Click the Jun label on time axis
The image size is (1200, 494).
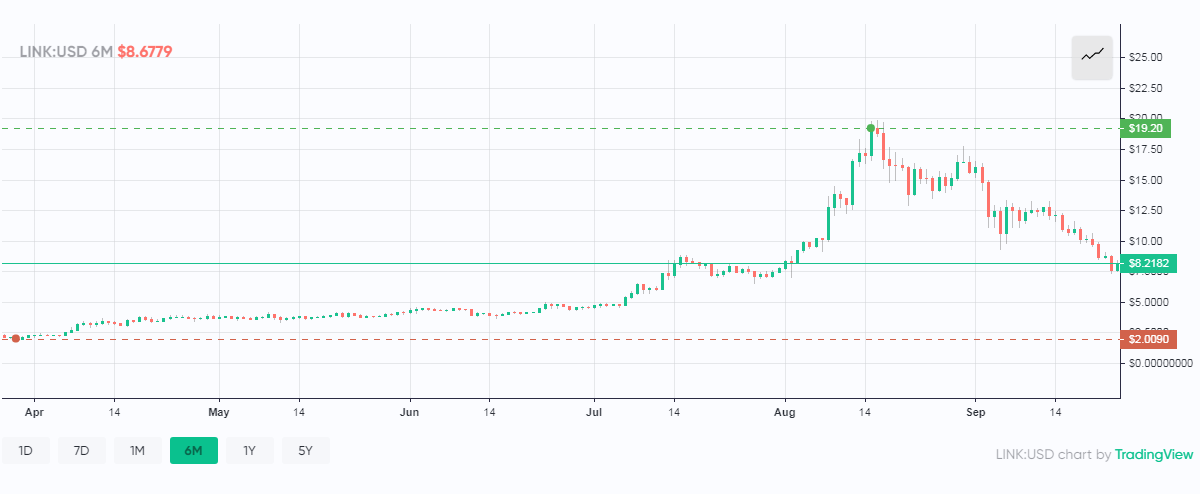click(x=409, y=411)
